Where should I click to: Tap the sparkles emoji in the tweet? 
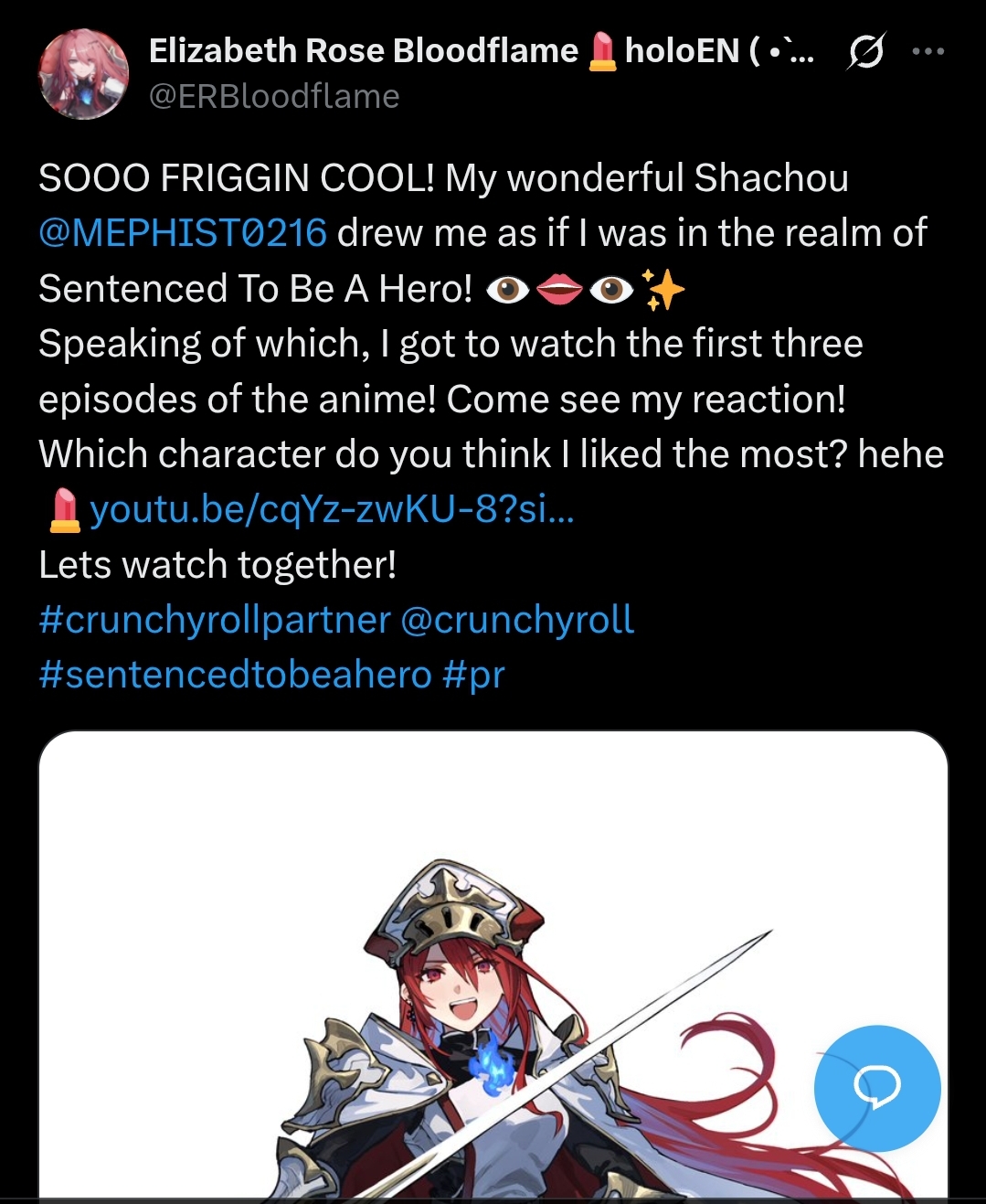(663, 290)
